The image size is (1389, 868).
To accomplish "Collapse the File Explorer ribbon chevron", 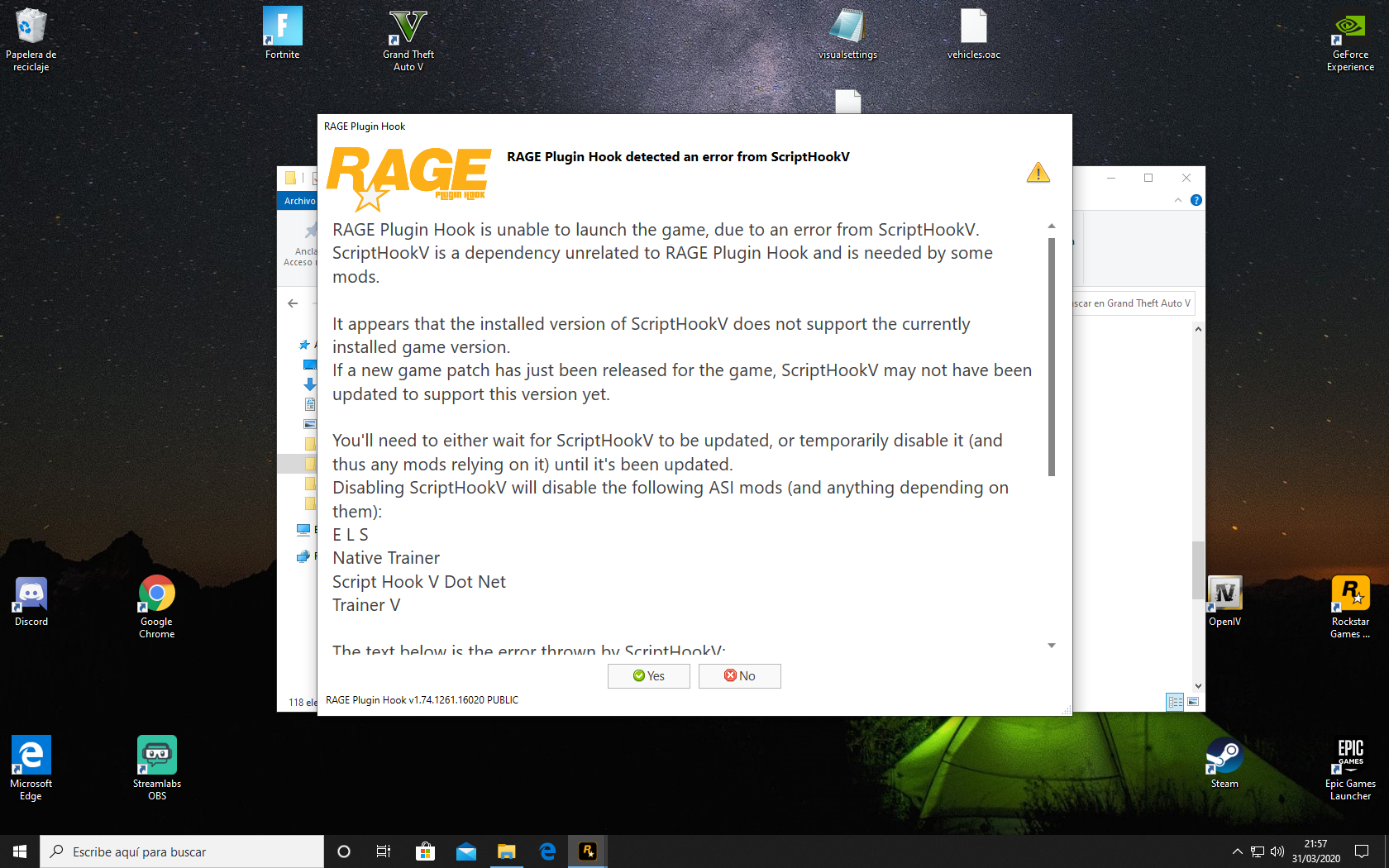I will (x=1178, y=200).
